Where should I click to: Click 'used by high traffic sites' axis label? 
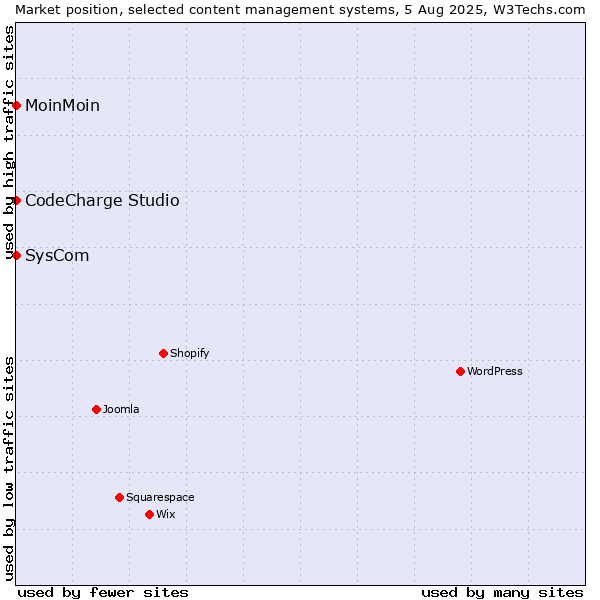[x=8, y=143]
